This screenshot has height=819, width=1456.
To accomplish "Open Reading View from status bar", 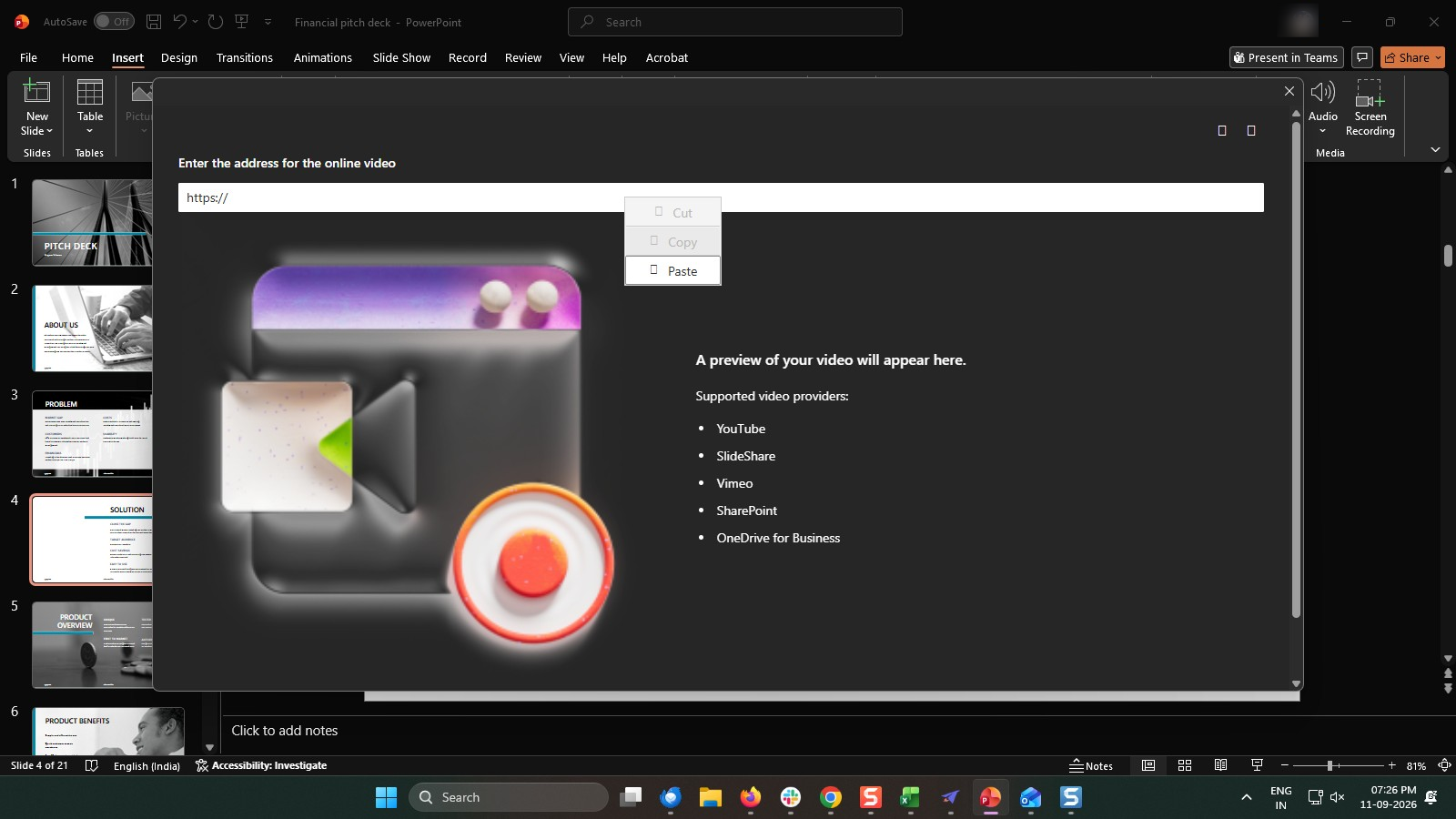I will point(1220,765).
